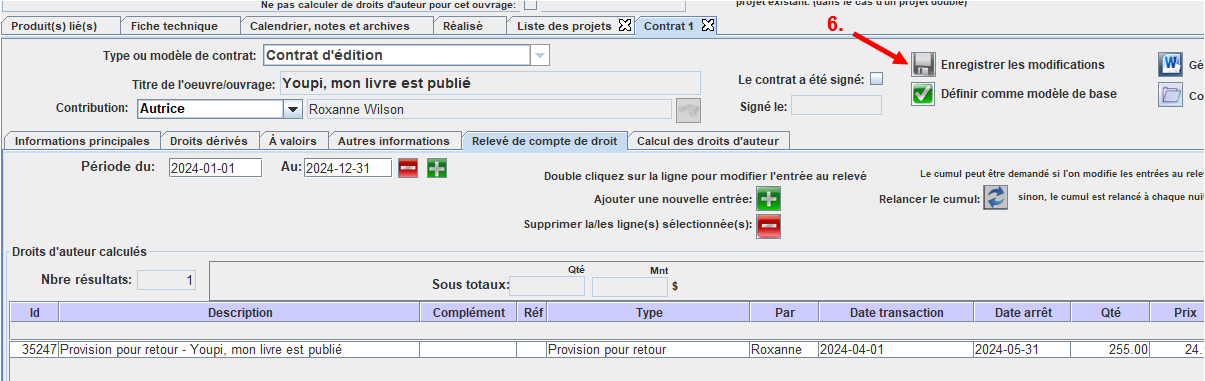Open the Contribution Autrice dropdown
The image size is (1205, 381).
pos(293,109)
